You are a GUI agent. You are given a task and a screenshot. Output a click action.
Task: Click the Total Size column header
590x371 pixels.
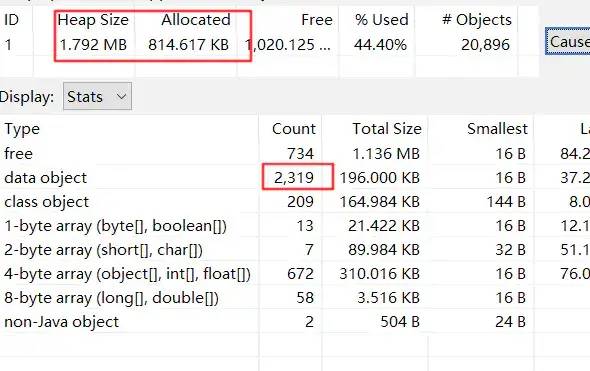coord(387,129)
